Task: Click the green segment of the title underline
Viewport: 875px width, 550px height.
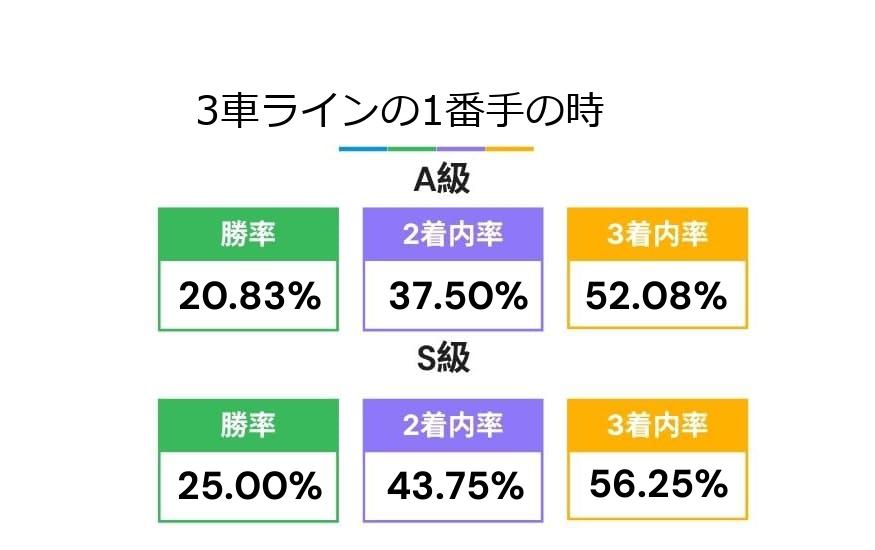Action: [x=412, y=149]
